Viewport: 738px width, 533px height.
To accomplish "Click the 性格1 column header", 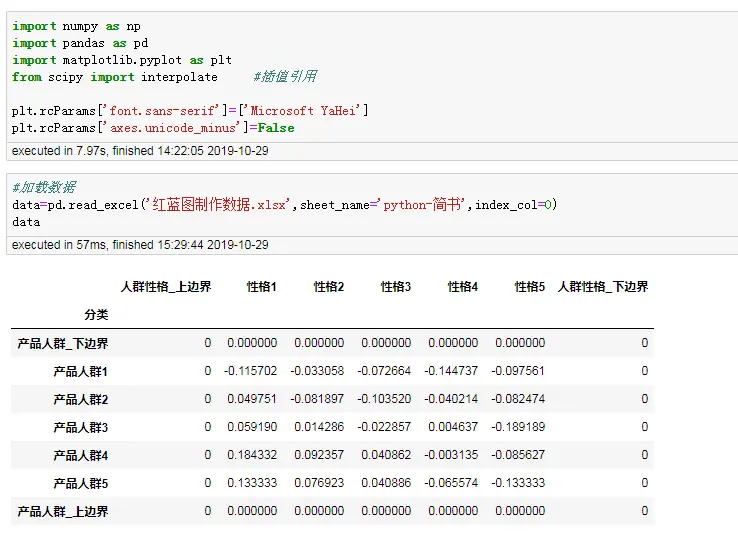I will coord(262,287).
